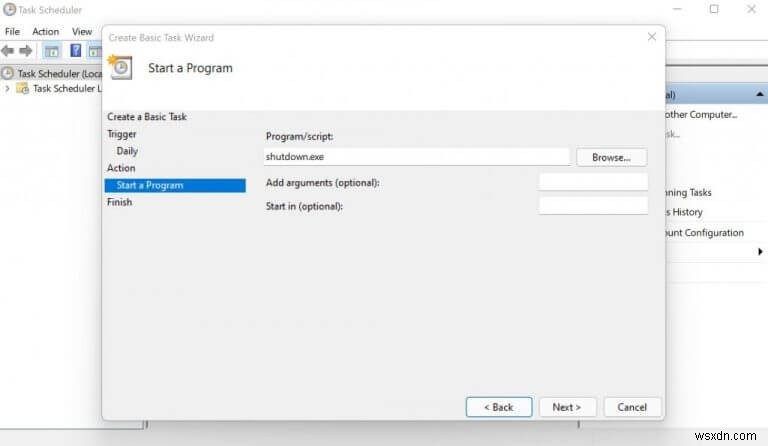The width and height of the screenshot is (768, 446).
Task: Expand the submenu arrow in Actions pane
Action: pyautogui.click(x=760, y=252)
